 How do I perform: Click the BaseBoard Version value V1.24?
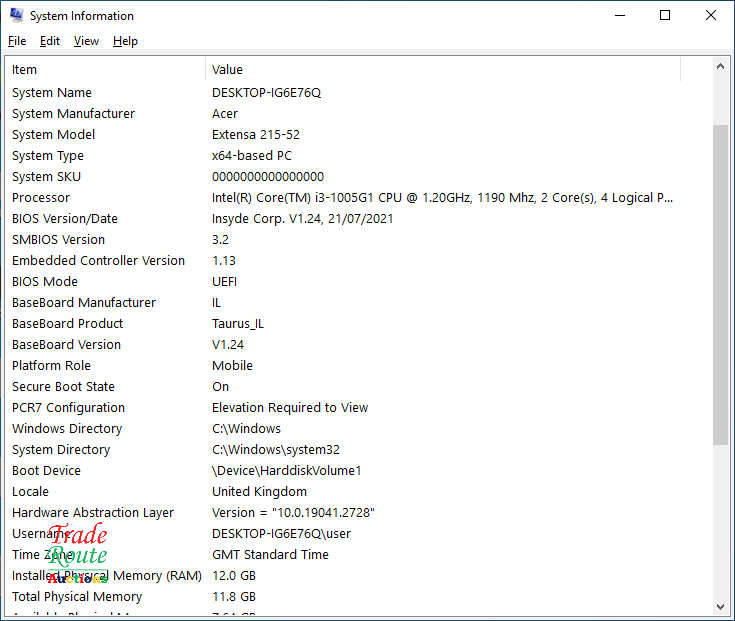click(228, 344)
